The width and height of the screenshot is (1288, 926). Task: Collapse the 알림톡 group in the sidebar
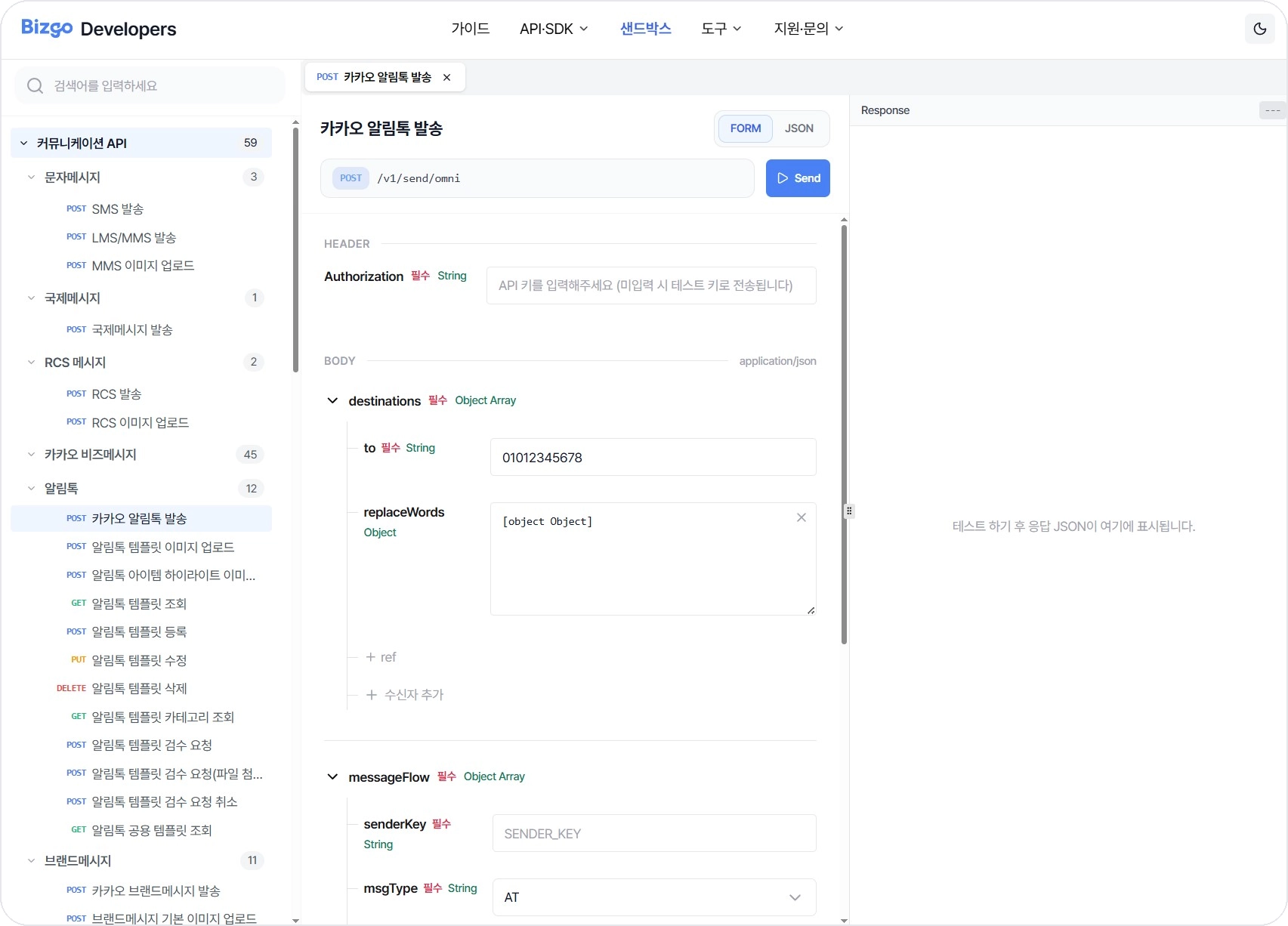[31, 488]
